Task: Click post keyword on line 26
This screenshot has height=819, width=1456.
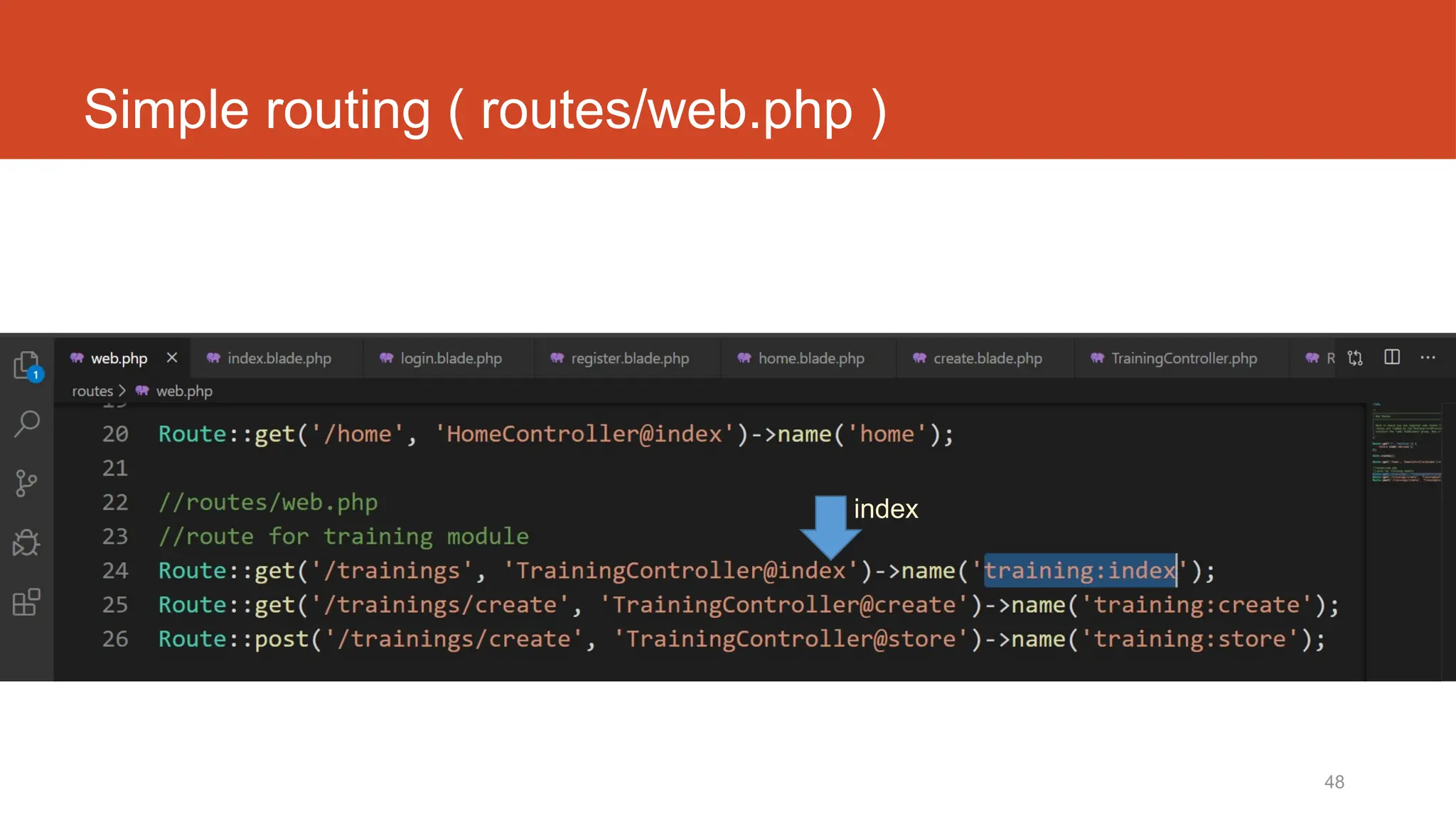Action: 282,639
